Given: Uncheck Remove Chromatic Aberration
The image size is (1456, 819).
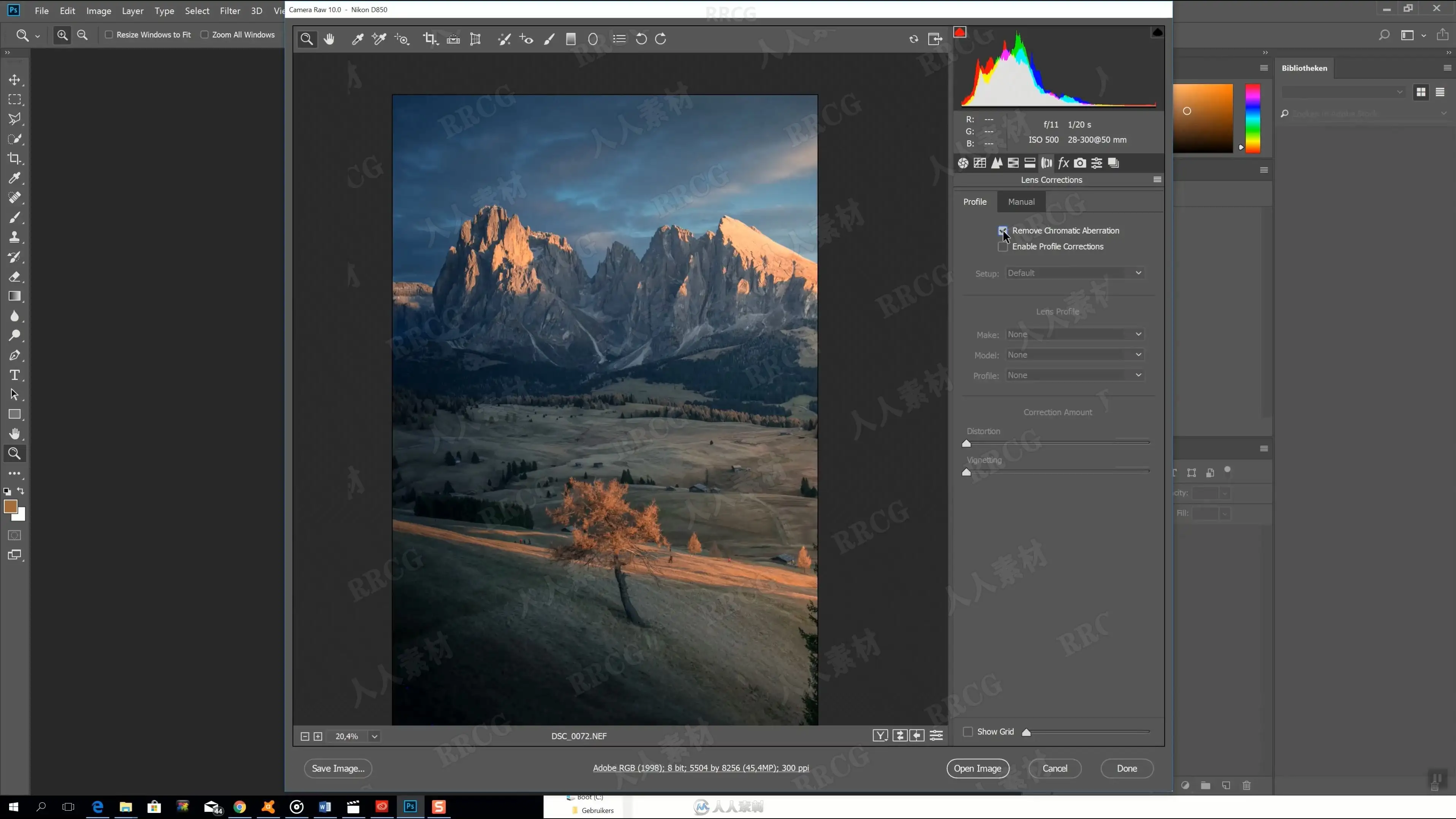Looking at the screenshot, I should pyautogui.click(x=1003, y=231).
